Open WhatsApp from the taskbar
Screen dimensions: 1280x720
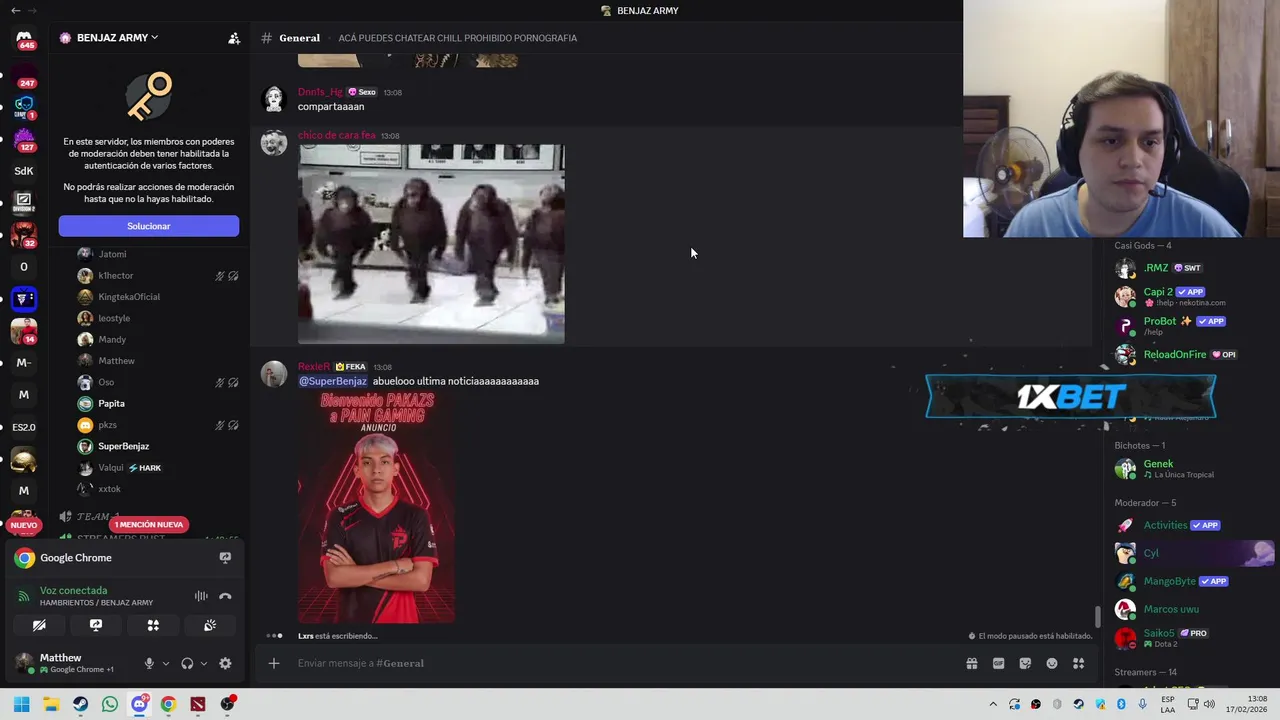pos(110,704)
